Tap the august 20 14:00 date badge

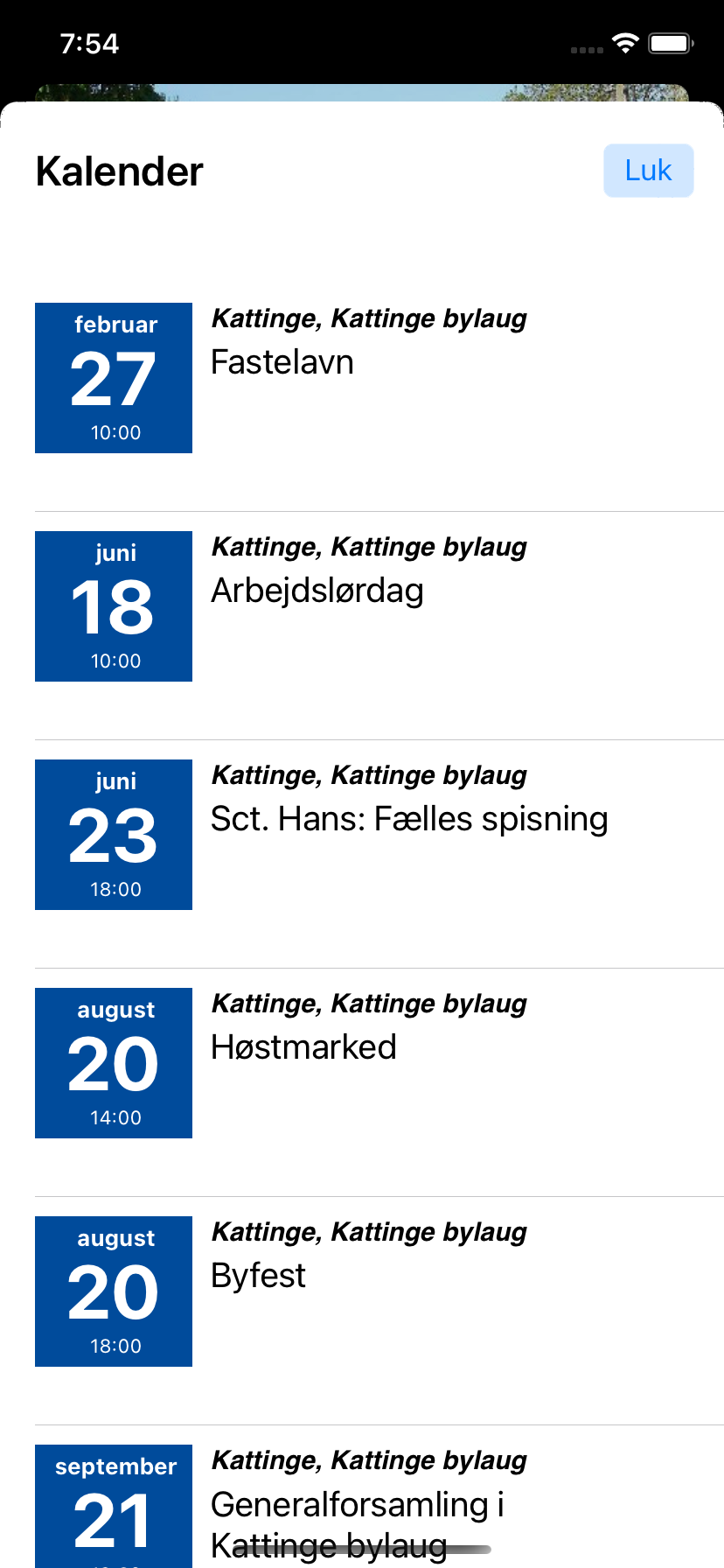tap(114, 1063)
